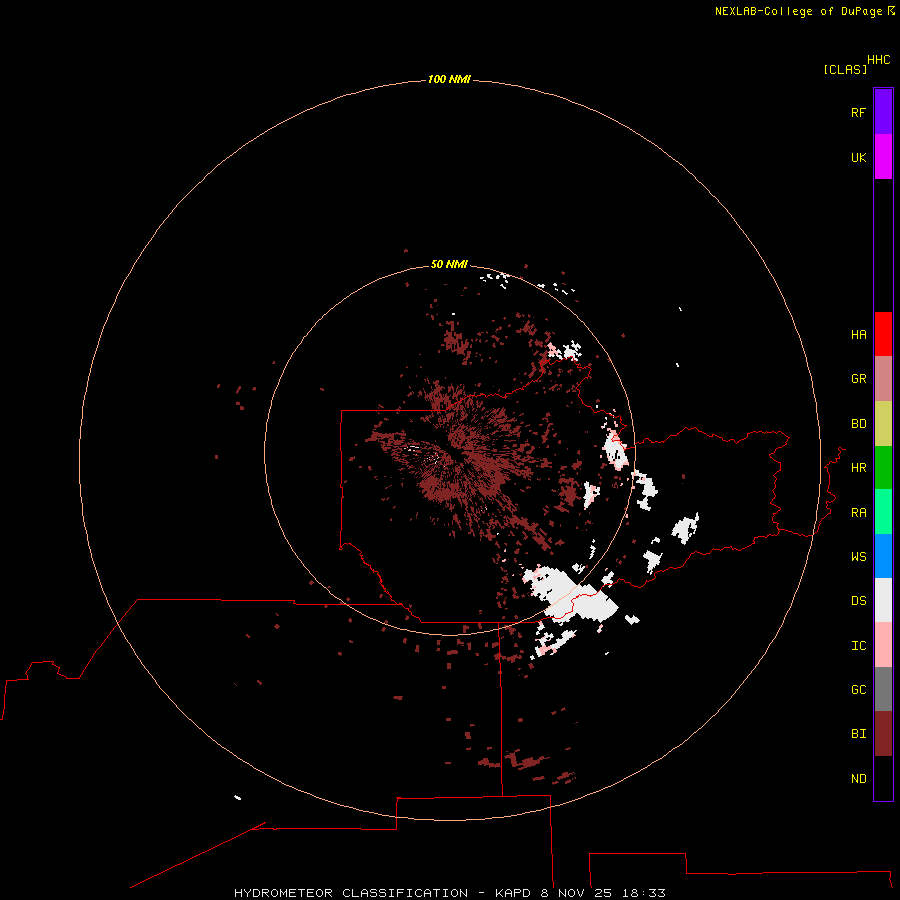Click the [CLAS] legend header text
Image resolution: width=900 pixels, height=900 pixels.
pos(845,69)
